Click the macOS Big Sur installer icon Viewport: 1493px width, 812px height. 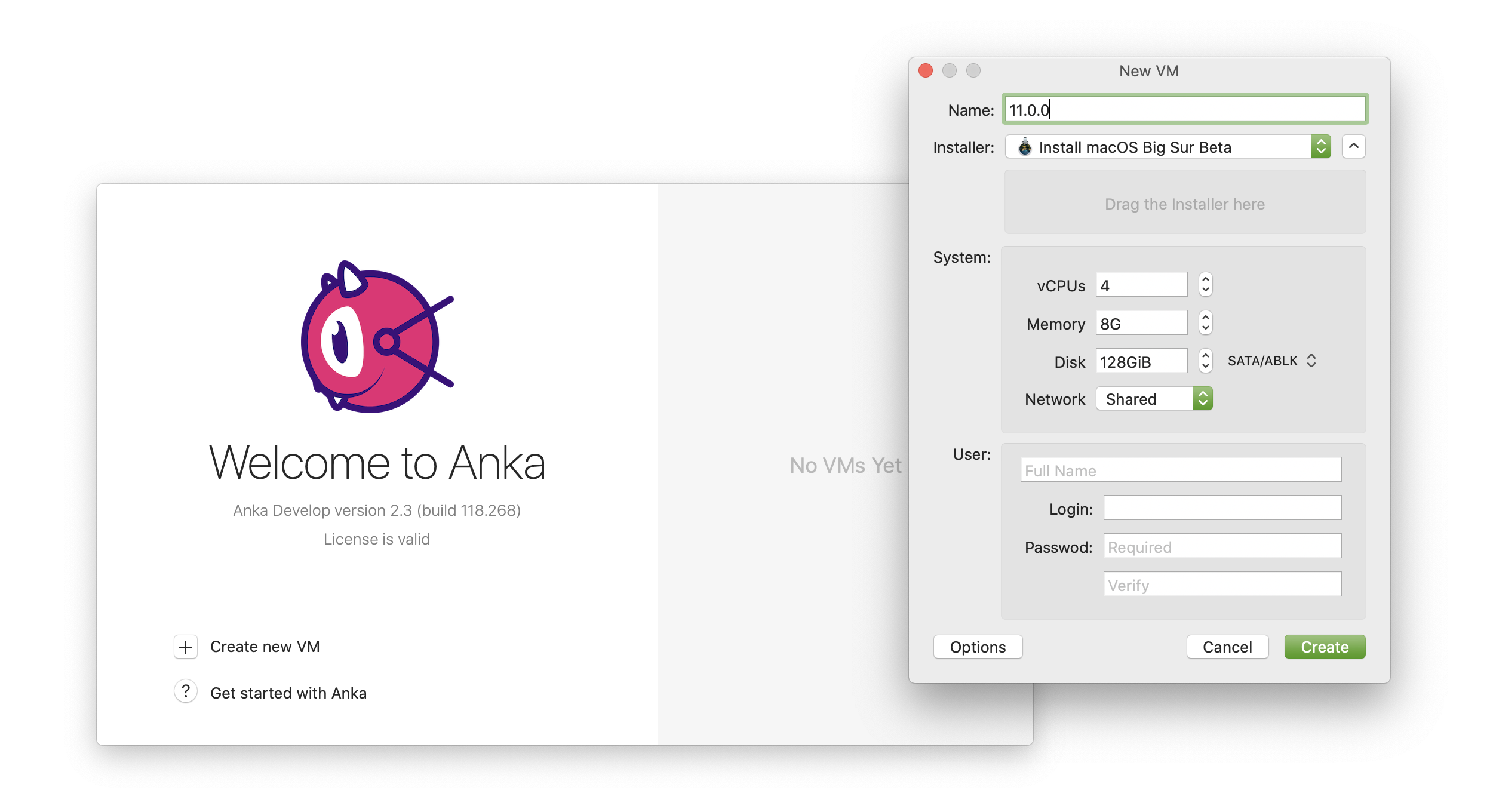pyautogui.click(x=1025, y=147)
